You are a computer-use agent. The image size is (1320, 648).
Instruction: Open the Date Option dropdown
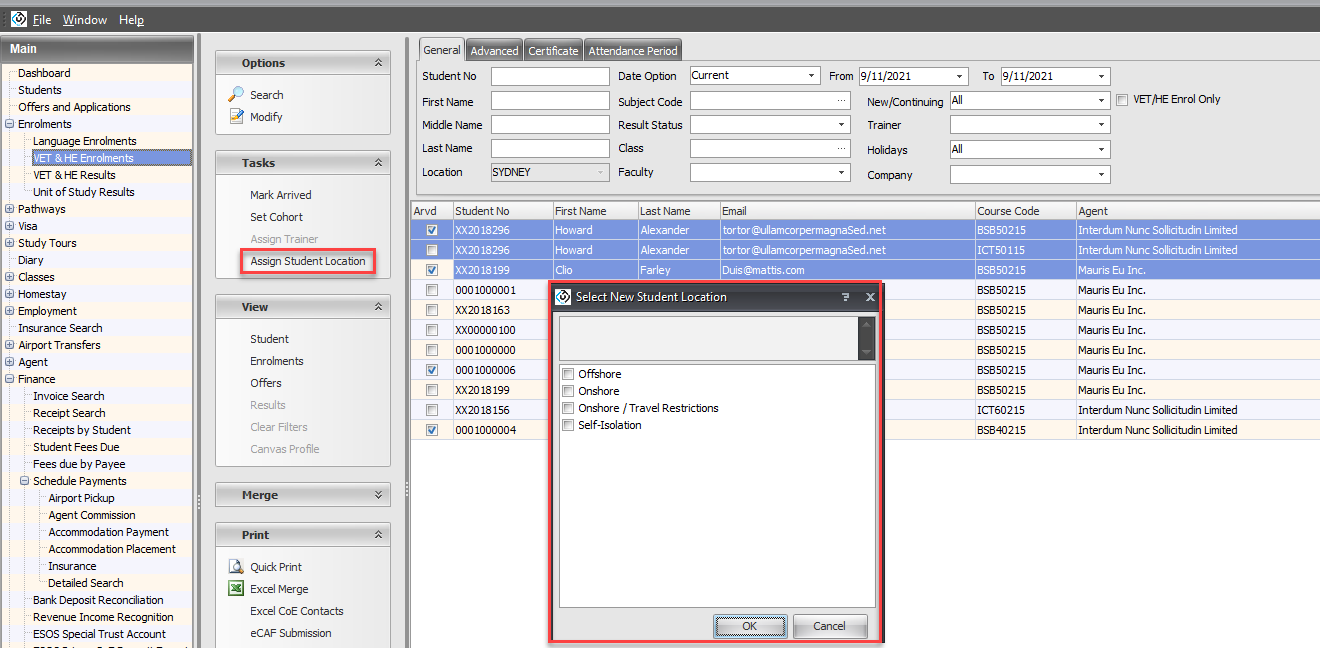812,76
